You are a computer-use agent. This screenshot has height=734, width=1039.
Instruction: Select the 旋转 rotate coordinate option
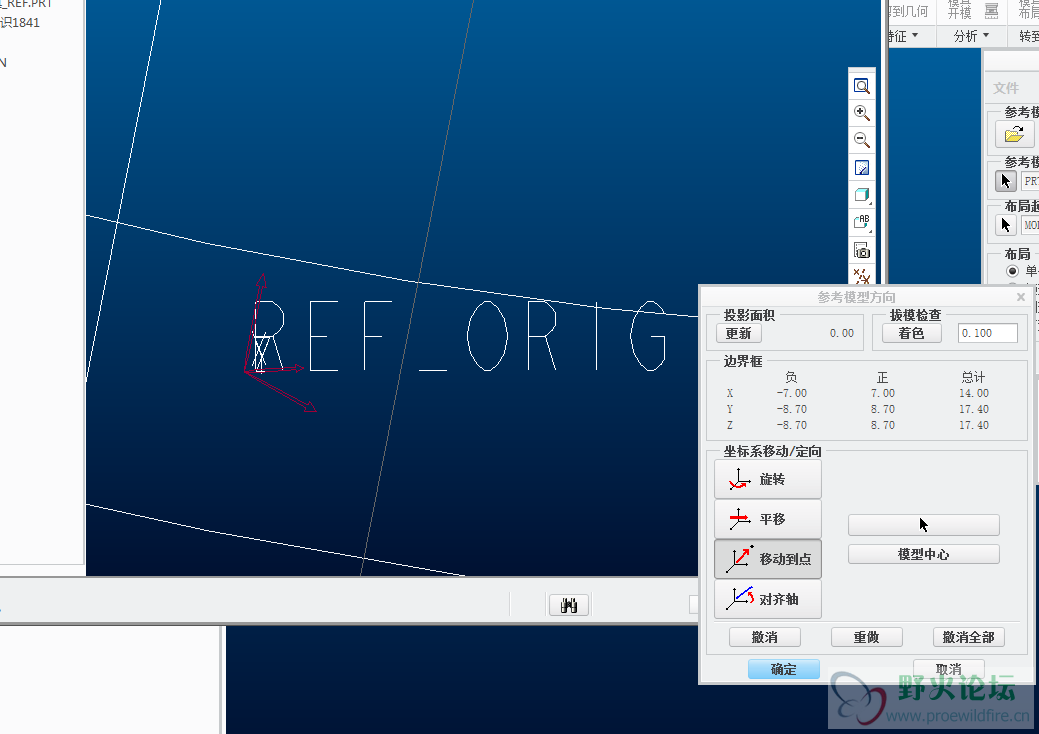click(x=768, y=479)
